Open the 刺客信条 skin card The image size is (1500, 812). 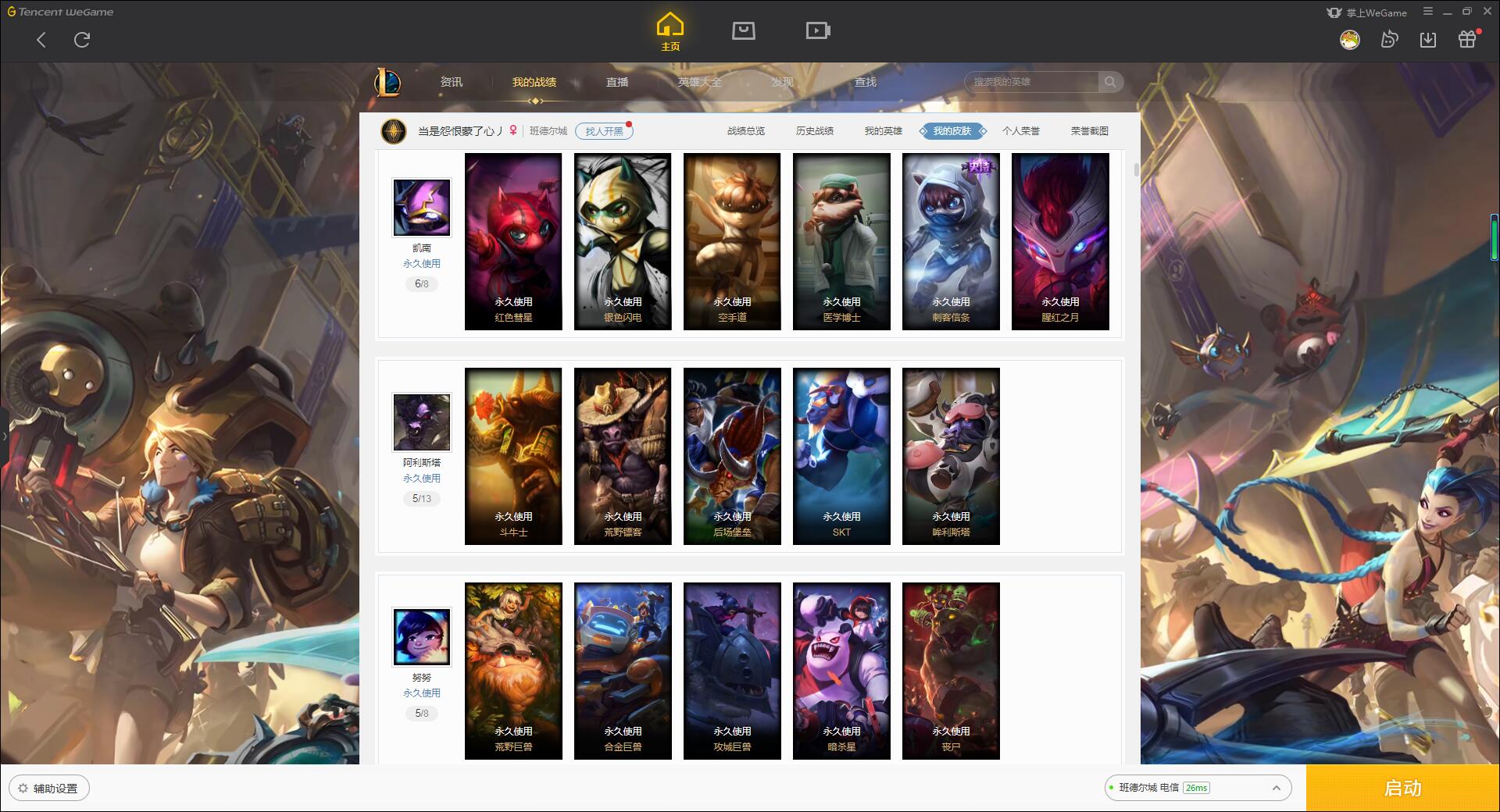951,241
